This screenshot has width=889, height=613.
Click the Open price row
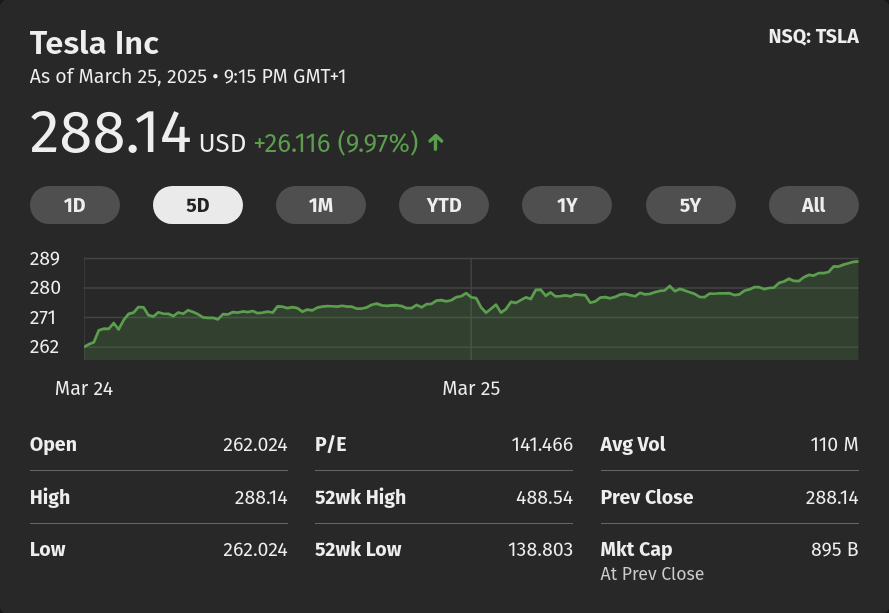pos(158,445)
